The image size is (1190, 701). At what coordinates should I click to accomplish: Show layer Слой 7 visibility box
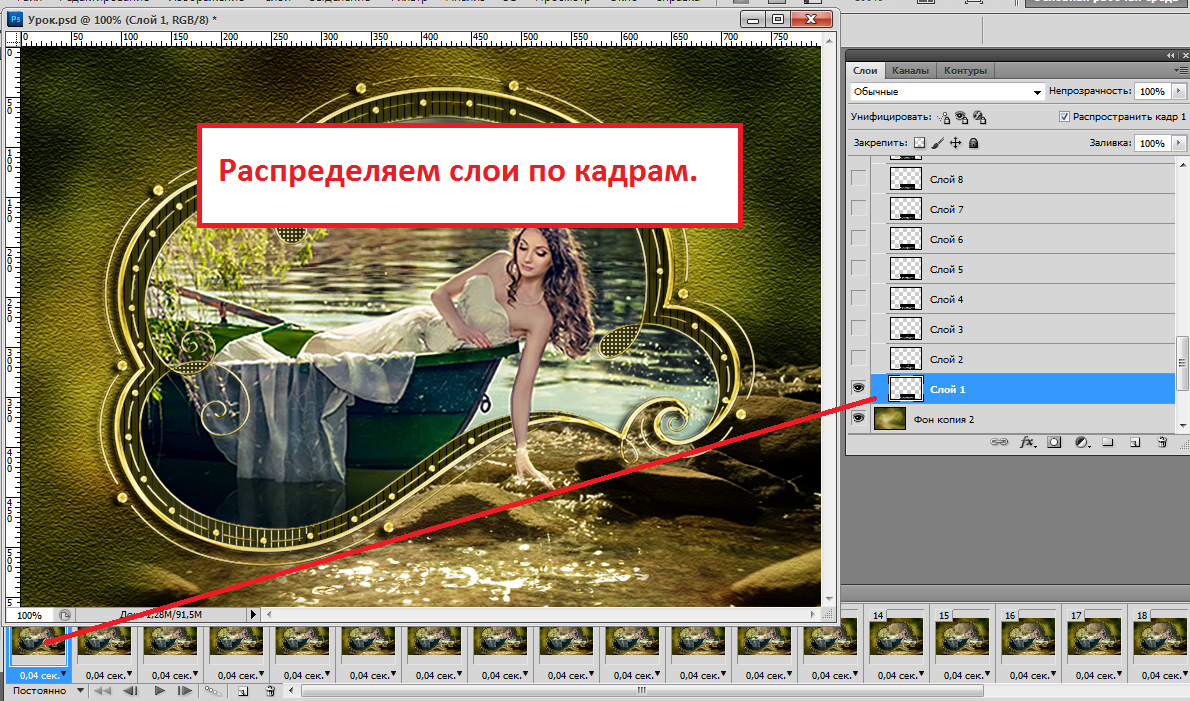coord(858,209)
